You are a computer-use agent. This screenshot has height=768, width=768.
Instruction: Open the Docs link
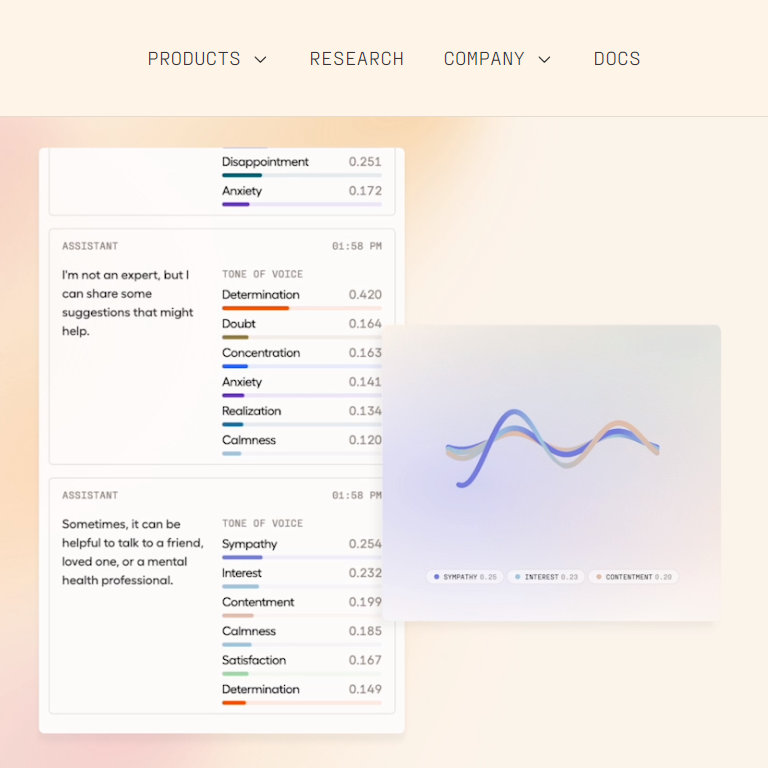(x=617, y=59)
